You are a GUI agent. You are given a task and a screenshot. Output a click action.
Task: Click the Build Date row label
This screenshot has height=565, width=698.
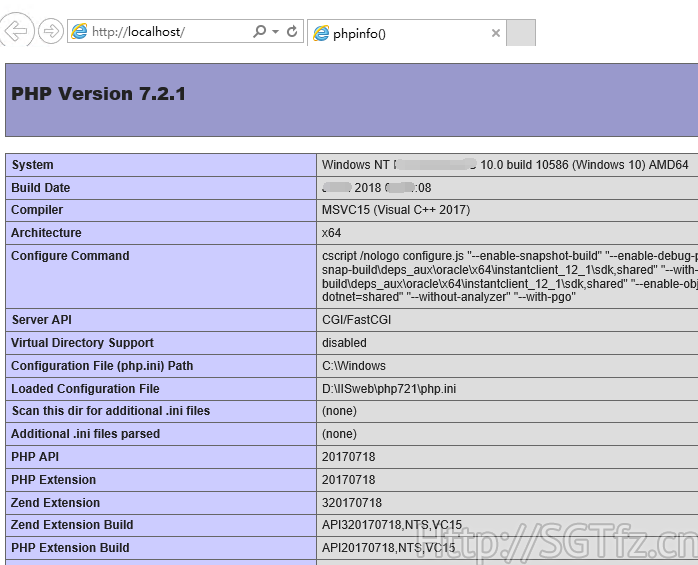tap(41, 187)
